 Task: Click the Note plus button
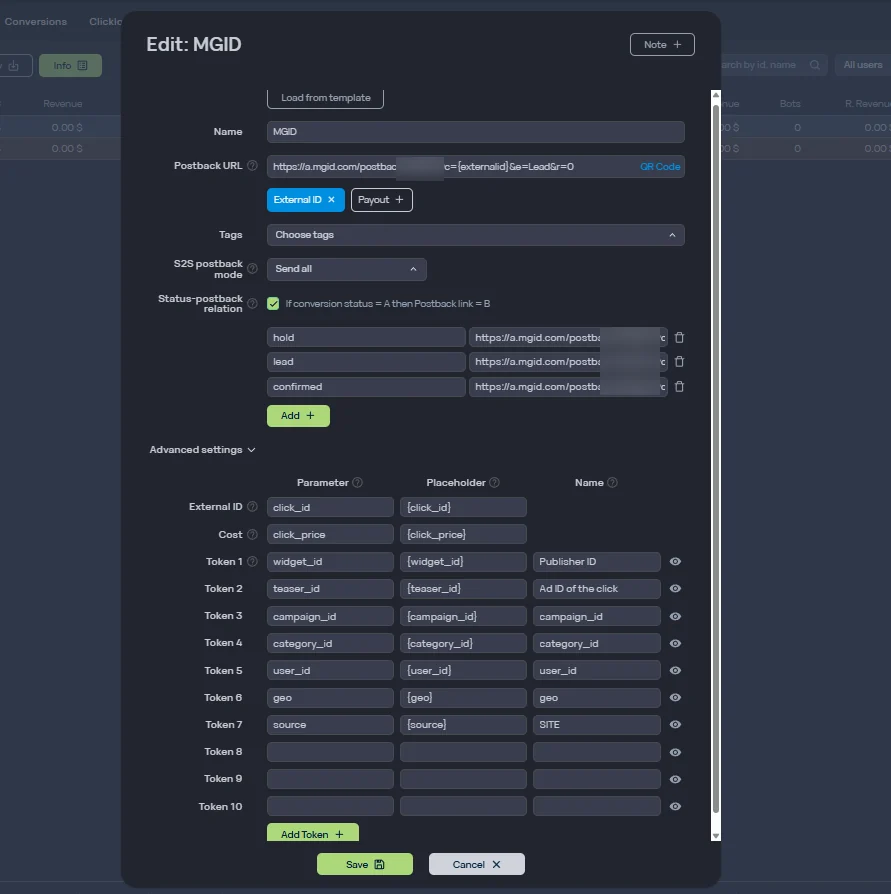click(x=662, y=44)
